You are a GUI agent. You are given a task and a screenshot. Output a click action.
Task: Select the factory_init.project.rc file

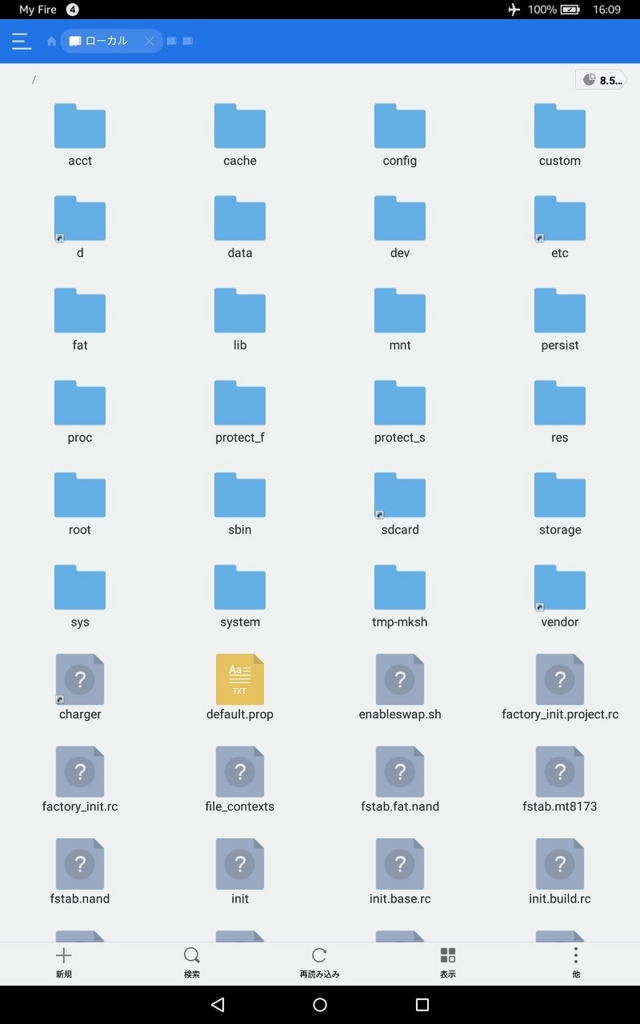[x=560, y=688]
